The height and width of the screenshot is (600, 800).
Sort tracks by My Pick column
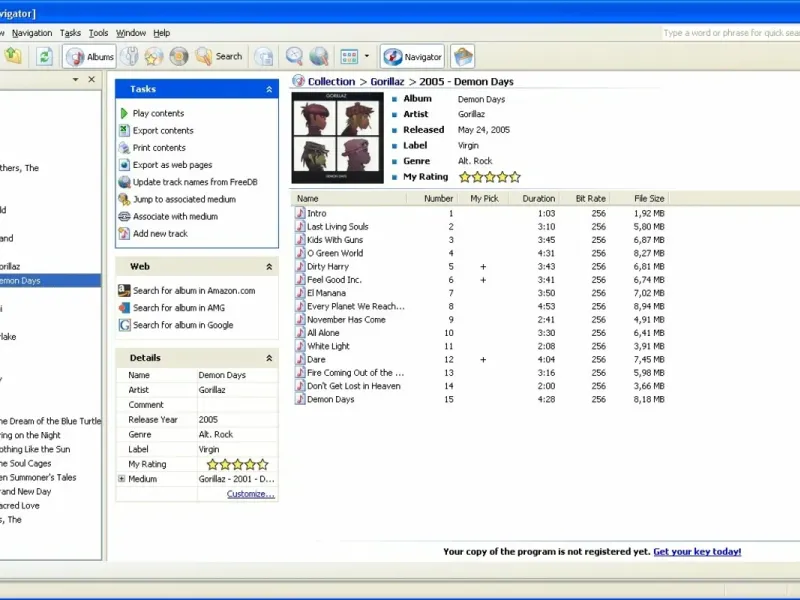coord(483,198)
